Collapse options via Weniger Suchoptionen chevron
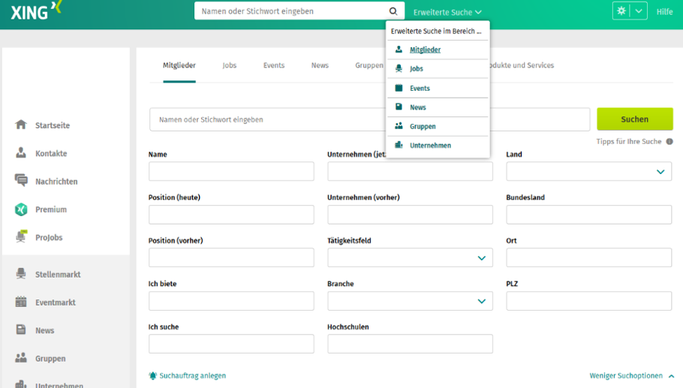Image resolution: width=683 pixels, height=388 pixels. (671, 376)
